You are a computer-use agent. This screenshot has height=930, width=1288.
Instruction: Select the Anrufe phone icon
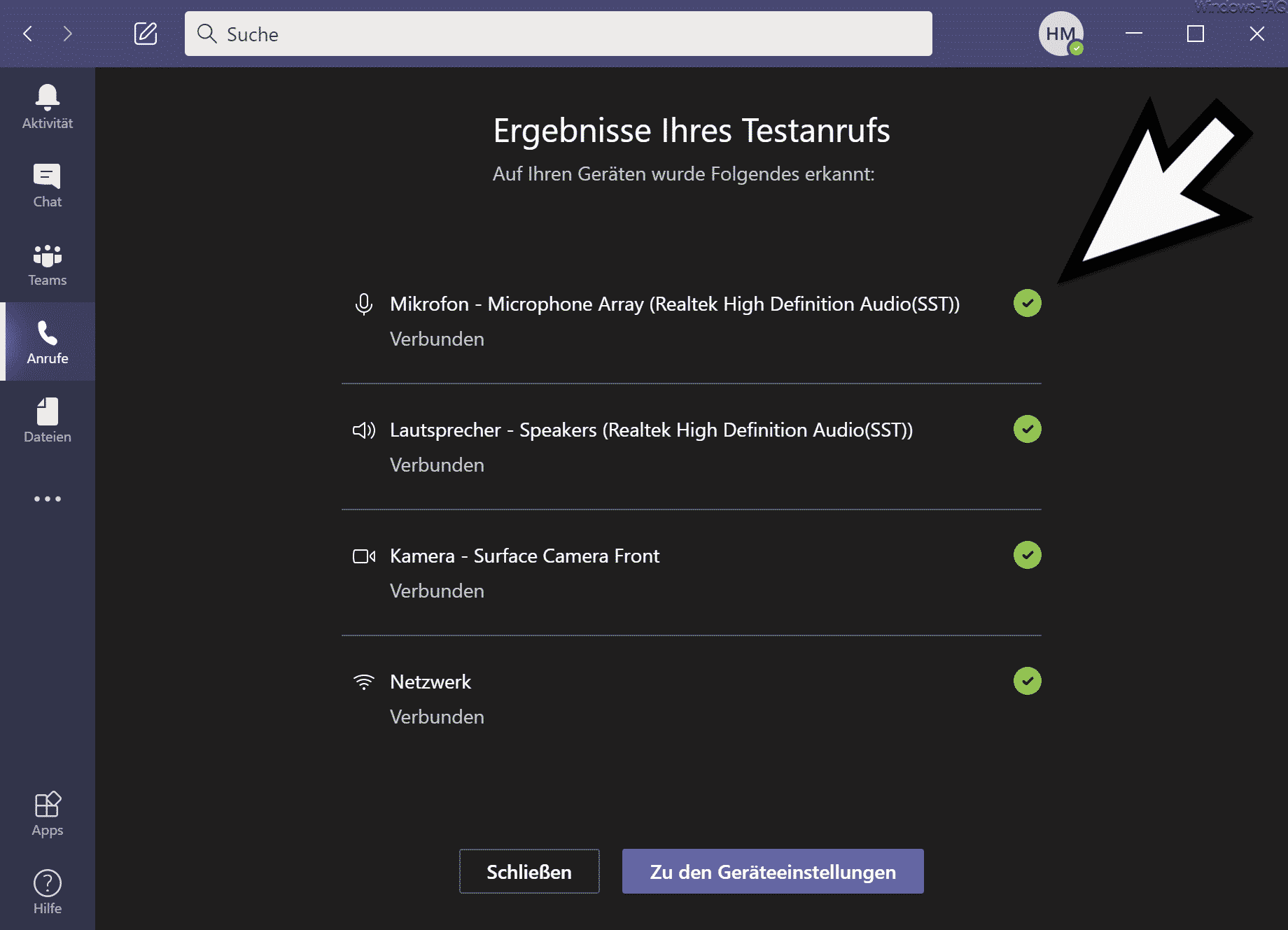[48, 333]
